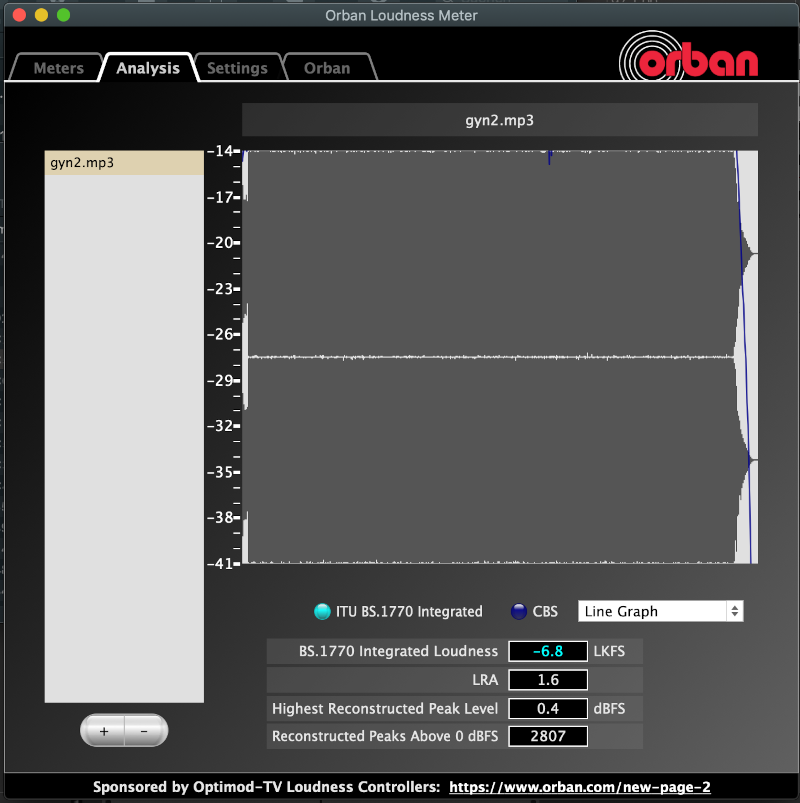Switch to the Meters tab
Image resolution: width=800 pixels, height=803 pixels.
pyautogui.click(x=58, y=68)
